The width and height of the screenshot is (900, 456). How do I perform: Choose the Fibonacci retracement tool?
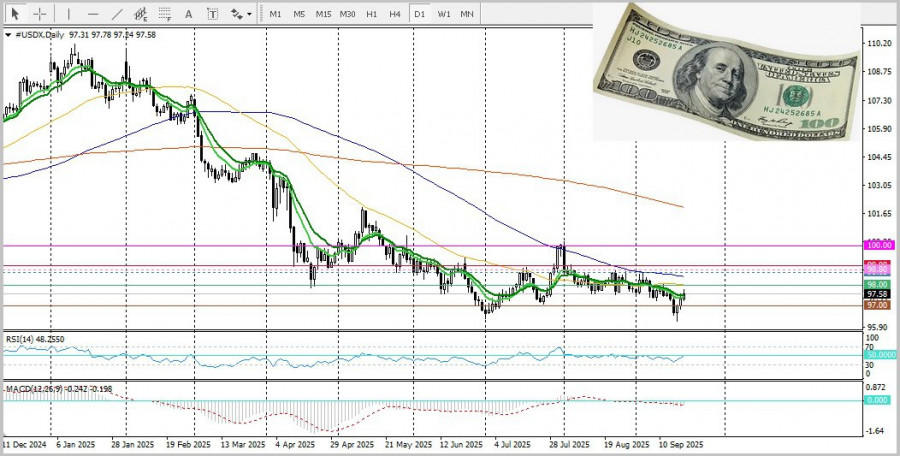pyautogui.click(x=164, y=14)
